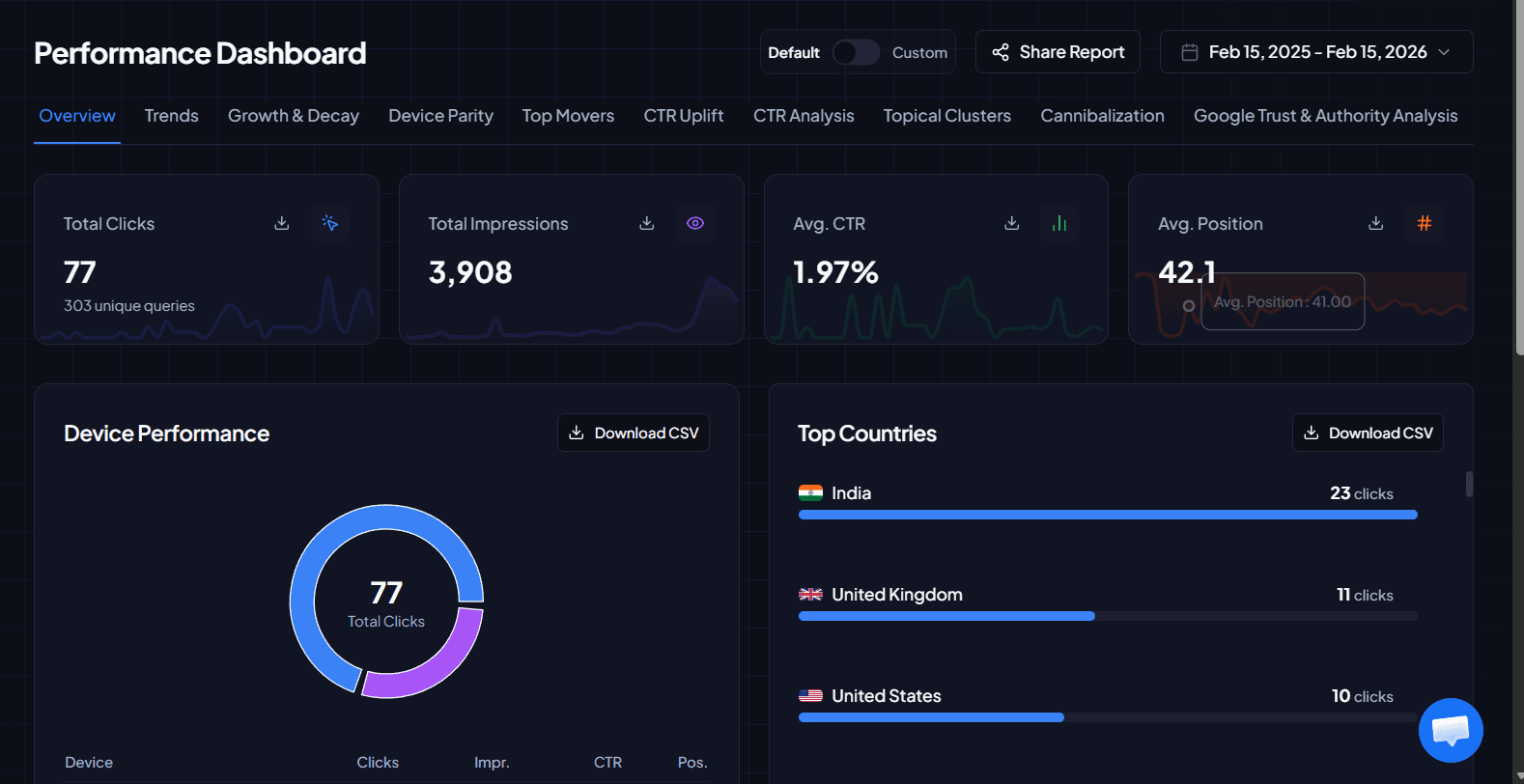Select the Custom mode label
This screenshot has height=784, width=1524.
tap(919, 52)
